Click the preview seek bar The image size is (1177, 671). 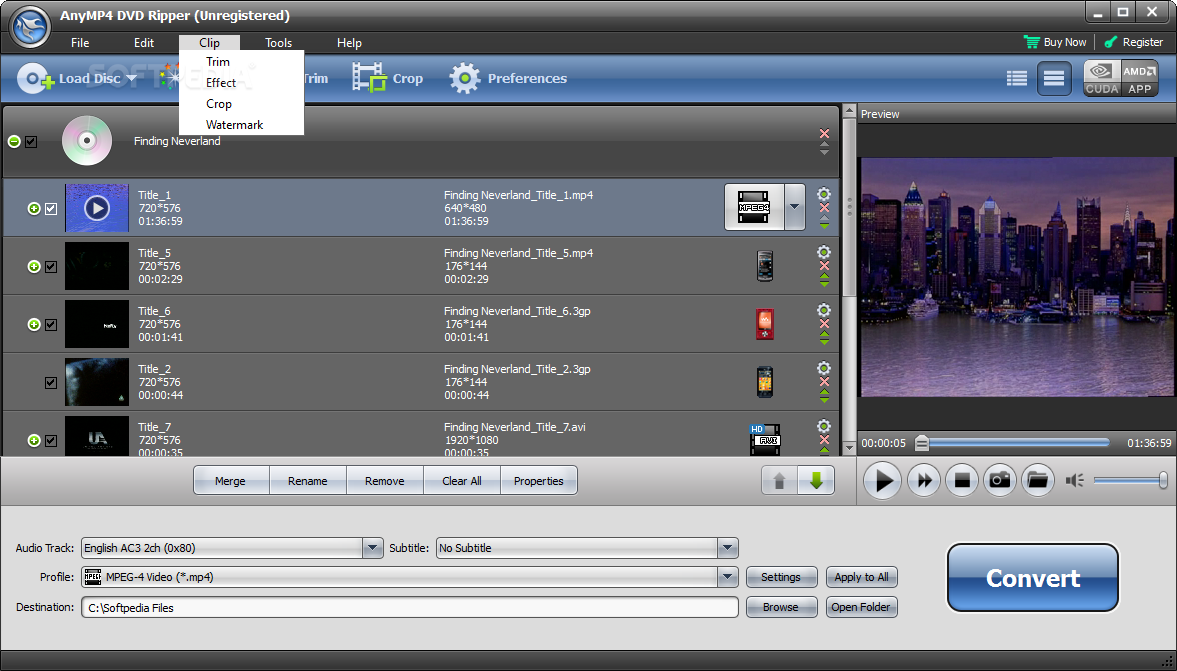[x=1013, y=443]
